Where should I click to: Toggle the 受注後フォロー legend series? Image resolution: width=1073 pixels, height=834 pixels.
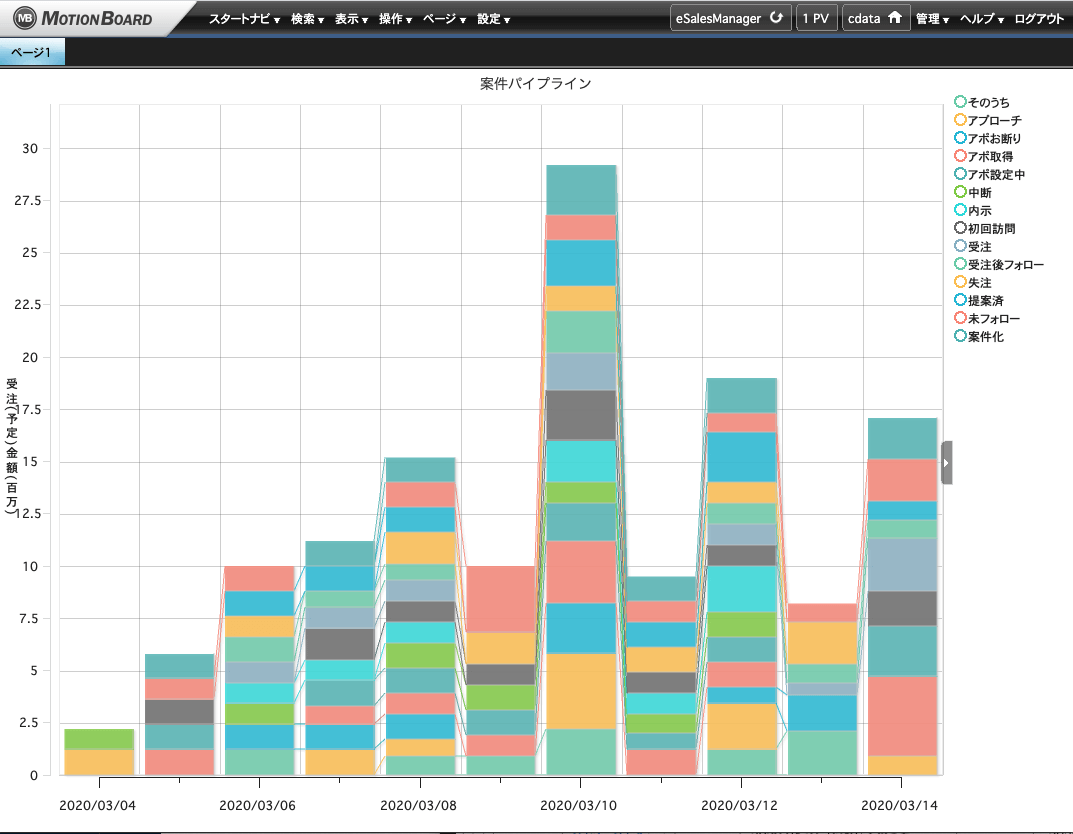(1000, 264)
